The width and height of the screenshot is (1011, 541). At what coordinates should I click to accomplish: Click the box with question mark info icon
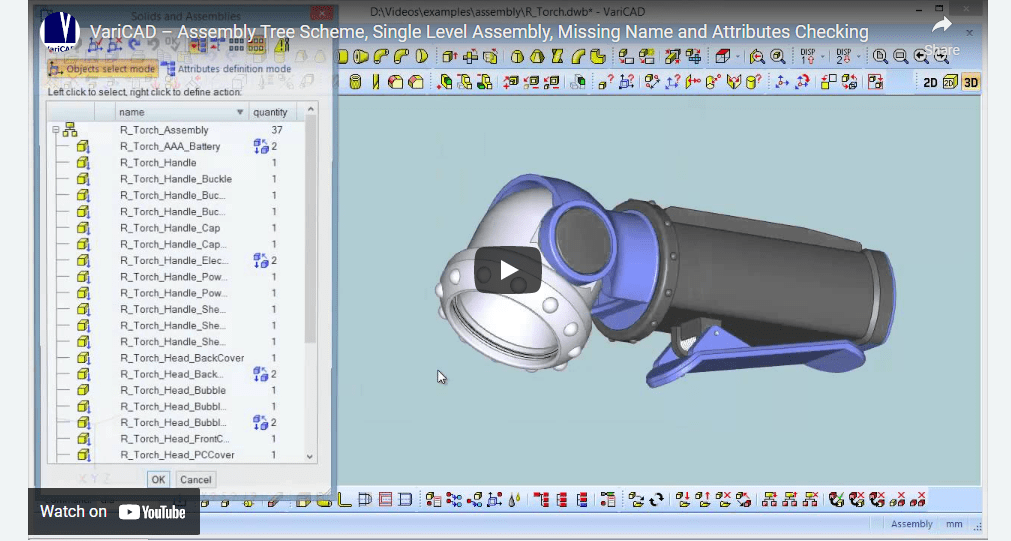[605, 83]
